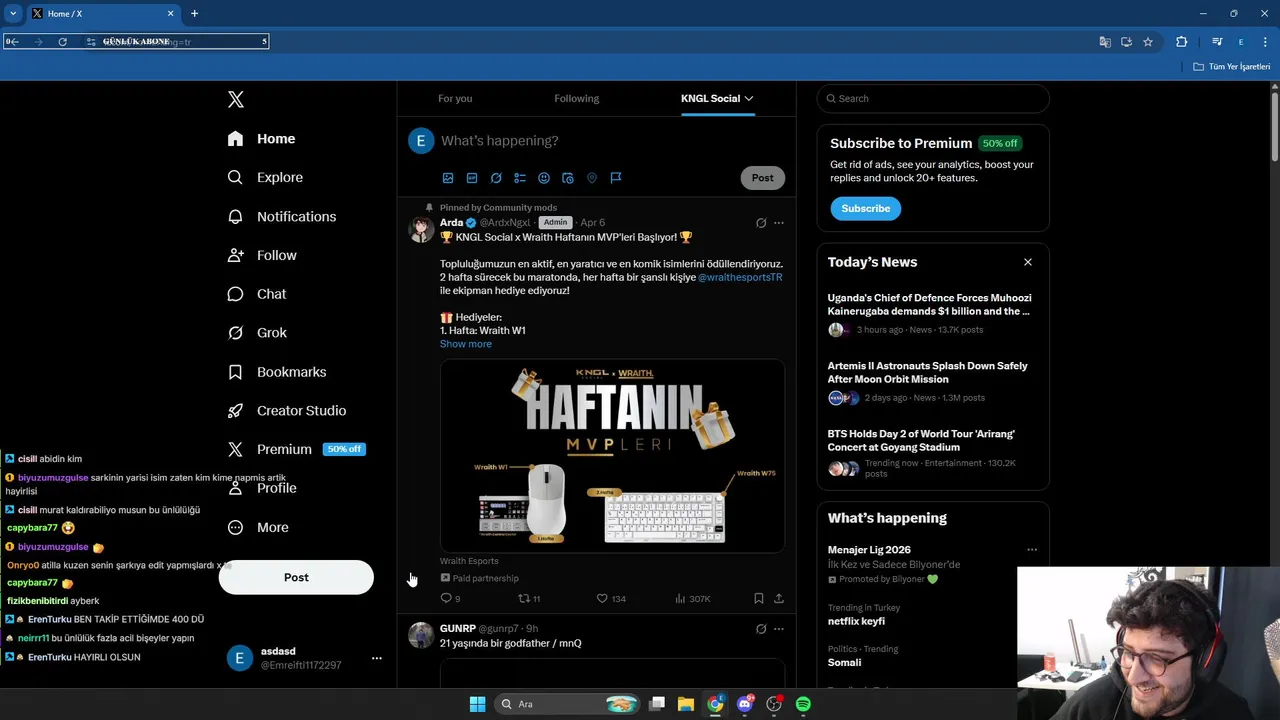This screenshot has height=720, width=1280.
Task: Click the flag icon in the composer
Action: tap(616, 178)
